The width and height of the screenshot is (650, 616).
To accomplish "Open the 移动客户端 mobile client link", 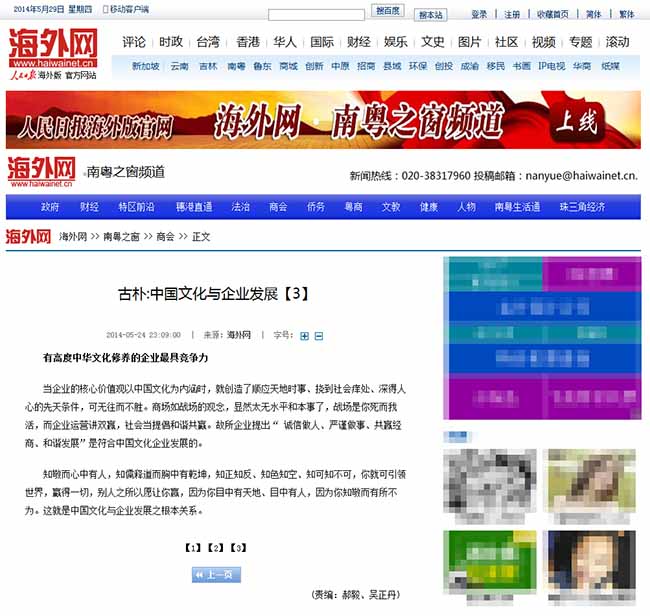I will [x=125, y=9].
